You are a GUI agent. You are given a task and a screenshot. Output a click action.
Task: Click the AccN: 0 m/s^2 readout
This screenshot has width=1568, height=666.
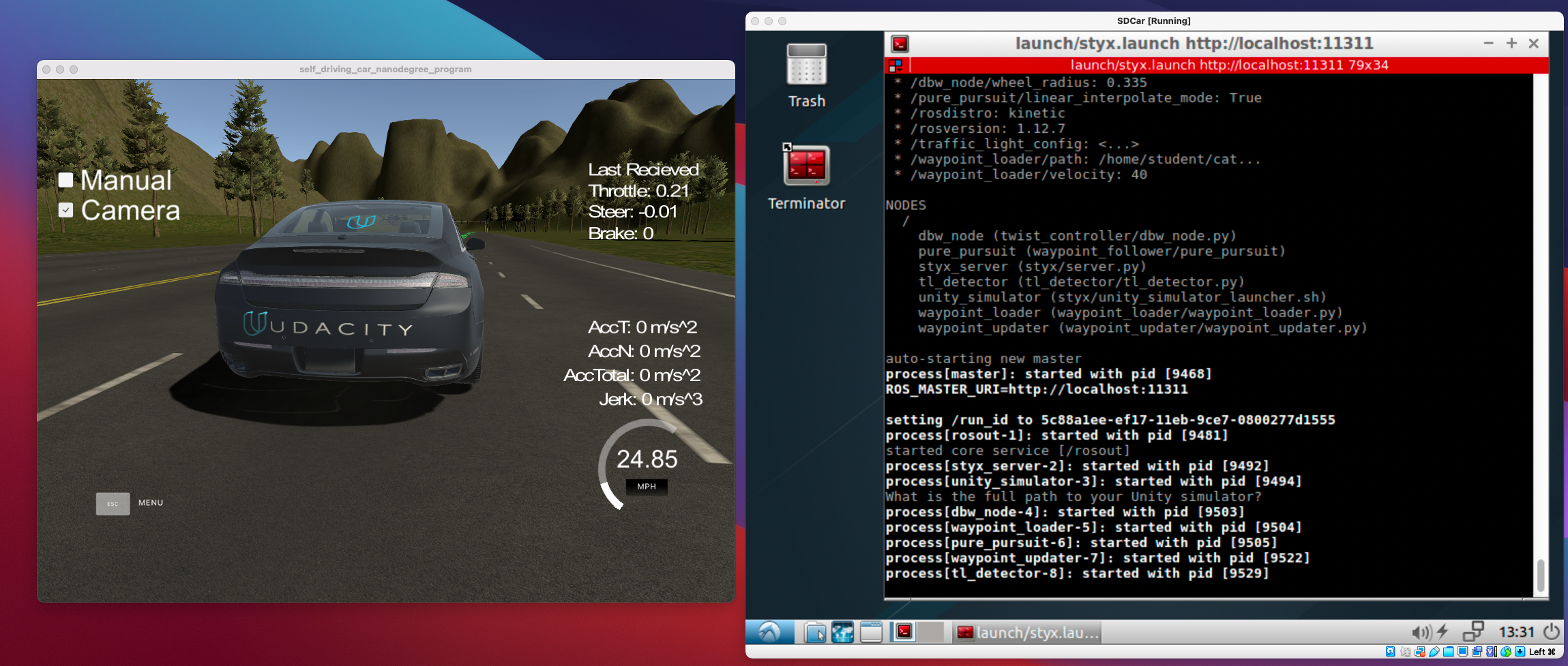[x=645, y=351]
